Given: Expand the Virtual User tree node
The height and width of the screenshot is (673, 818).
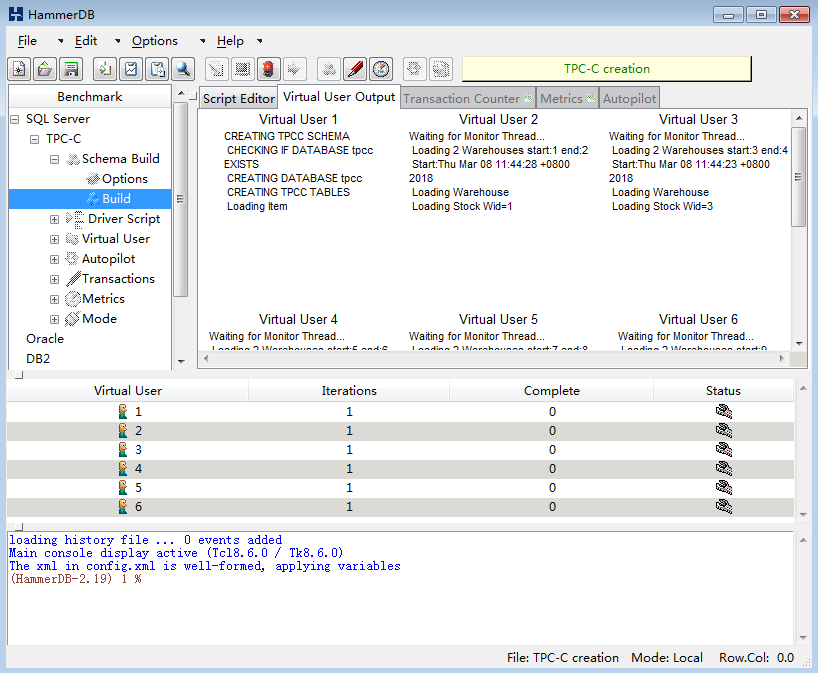Looking at the screenshot, I should point(54,239).
